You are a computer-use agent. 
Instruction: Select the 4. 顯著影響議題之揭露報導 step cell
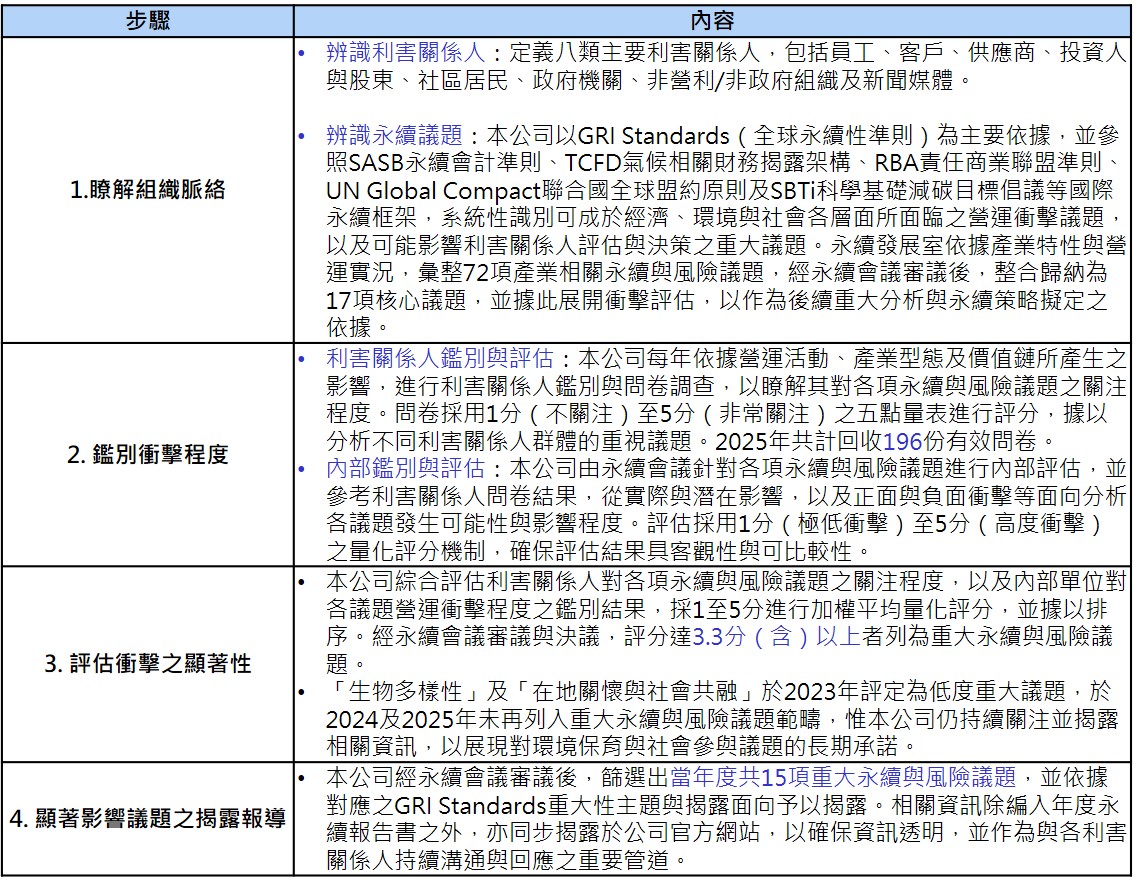(x=148, y=819)
